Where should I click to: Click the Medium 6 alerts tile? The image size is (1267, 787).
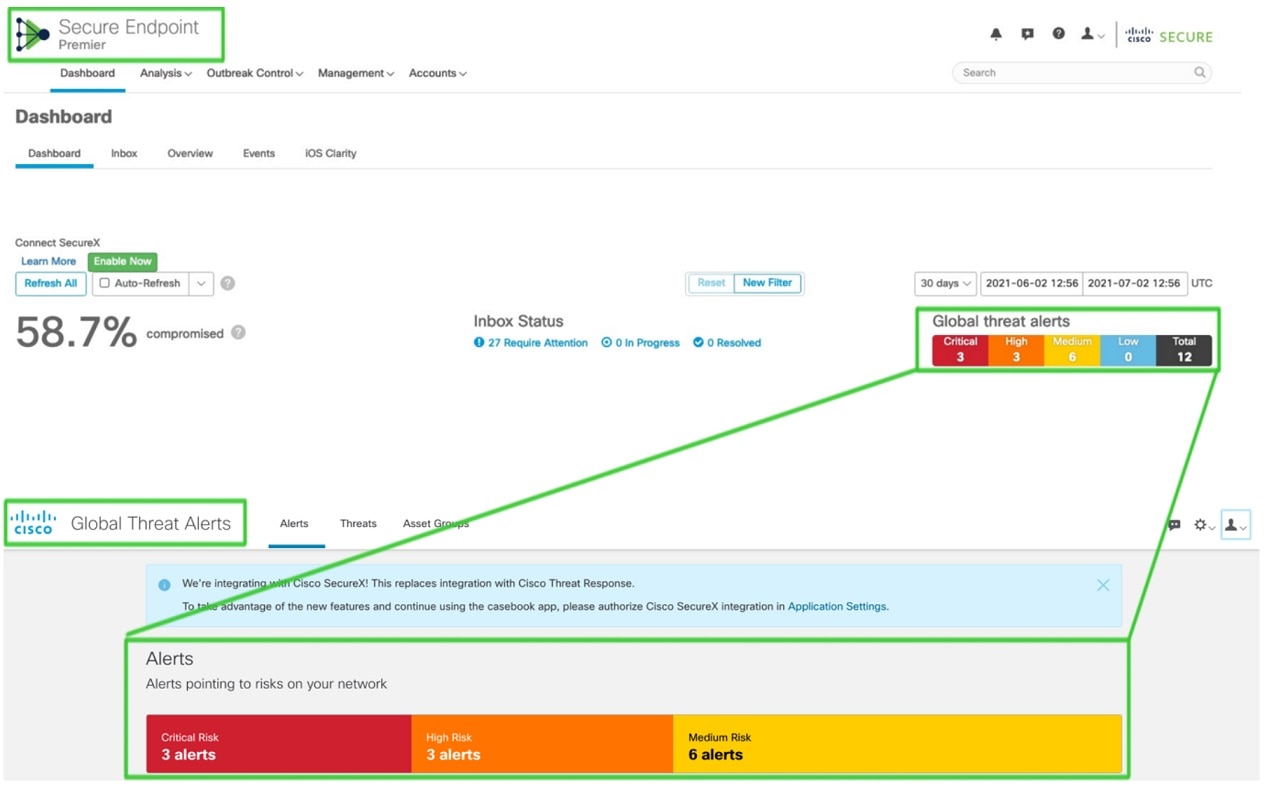click(1072, 350)
